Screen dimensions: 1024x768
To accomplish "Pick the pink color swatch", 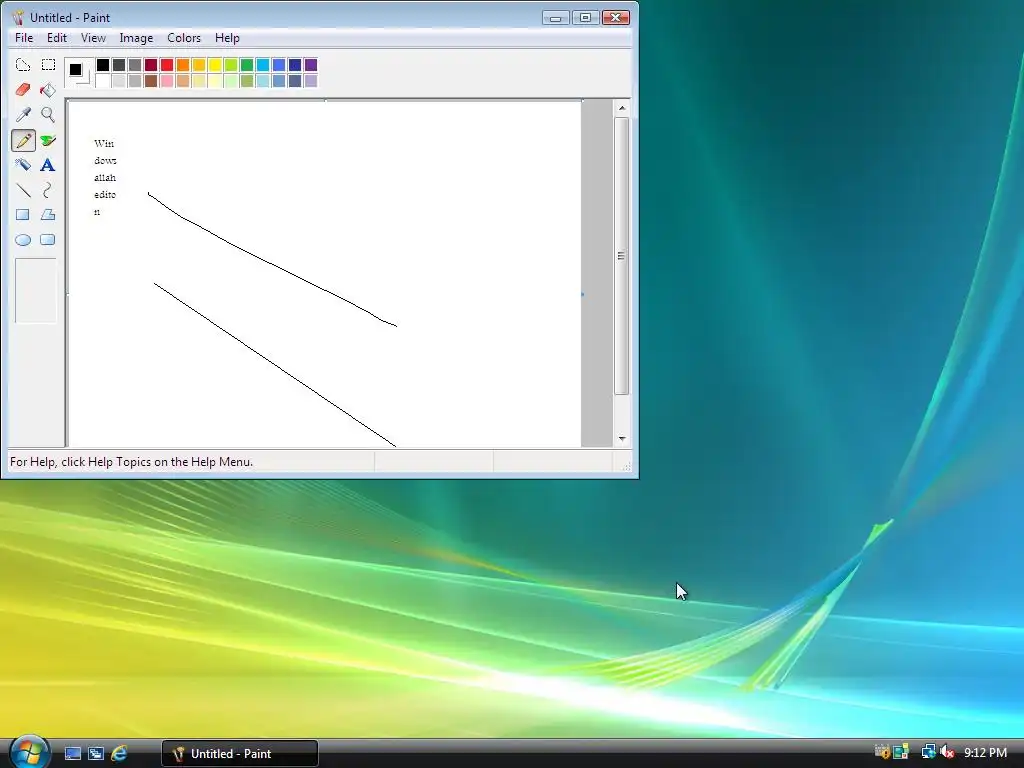I will 167,80.
